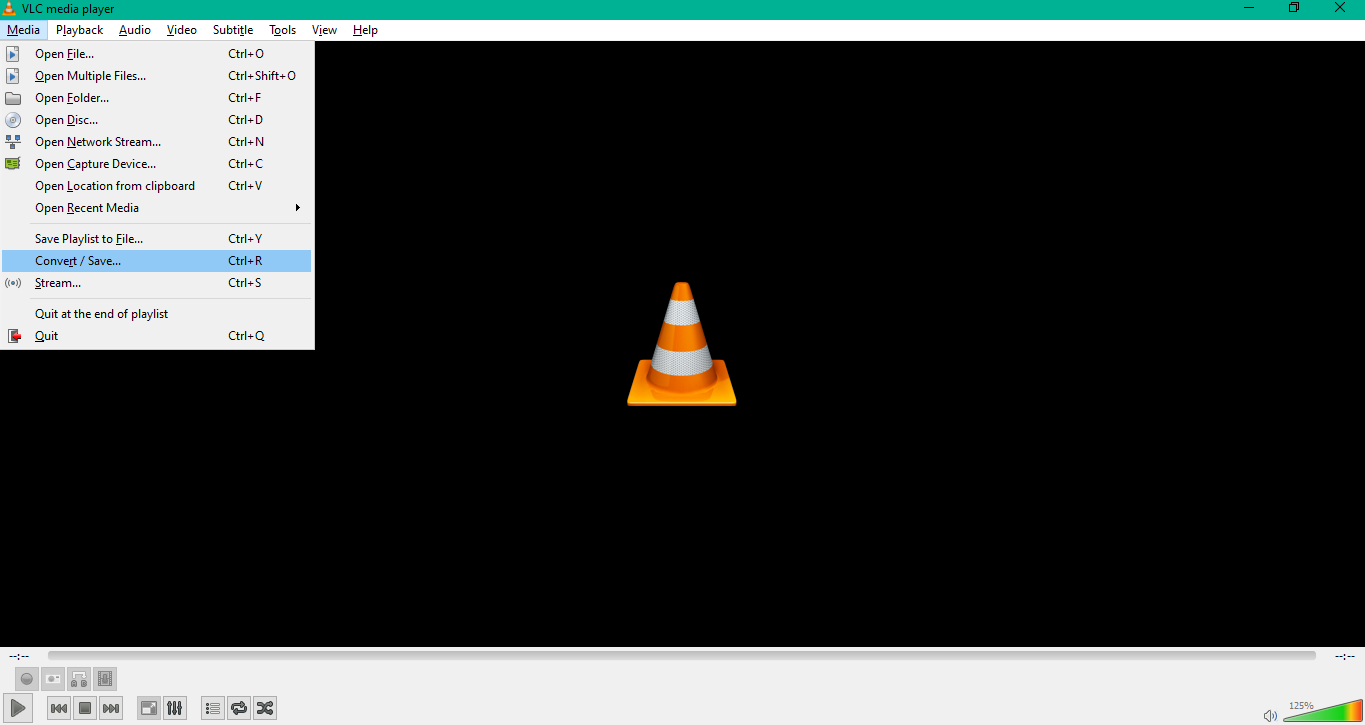Take a snapshot camera icon
This screenshot has width=1365, height=725.
pos(53,679)
